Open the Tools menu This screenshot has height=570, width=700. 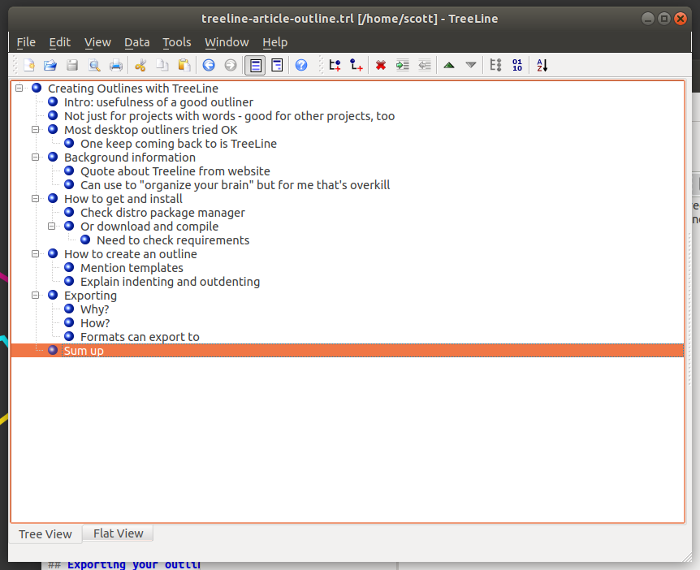click(x=176, y=42)
